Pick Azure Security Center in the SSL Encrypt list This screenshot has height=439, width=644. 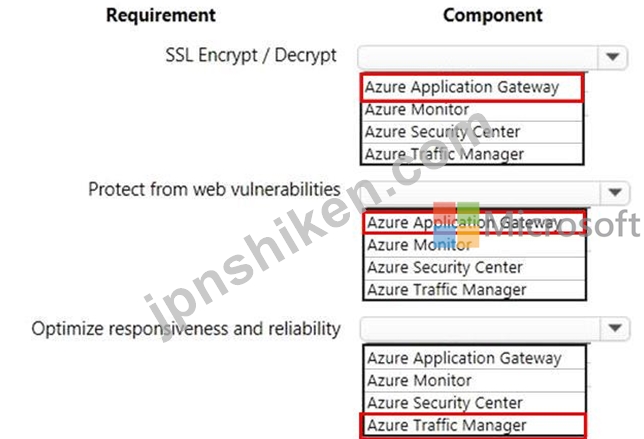click(472, 132)
